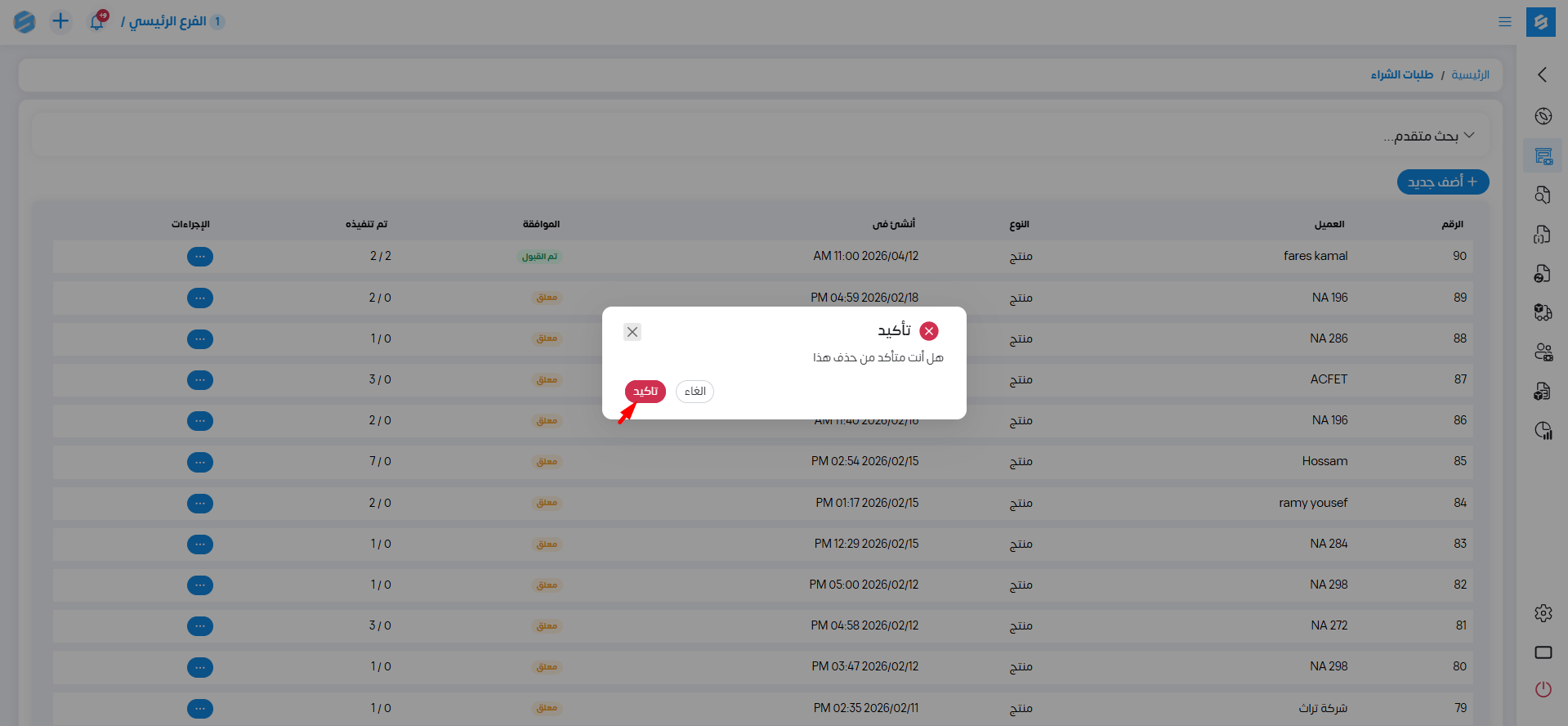This screenshot has height=726, width=1568.
Task: Open actions menu for request 84 ramy yousef
Action: click(x=200, y=503)
